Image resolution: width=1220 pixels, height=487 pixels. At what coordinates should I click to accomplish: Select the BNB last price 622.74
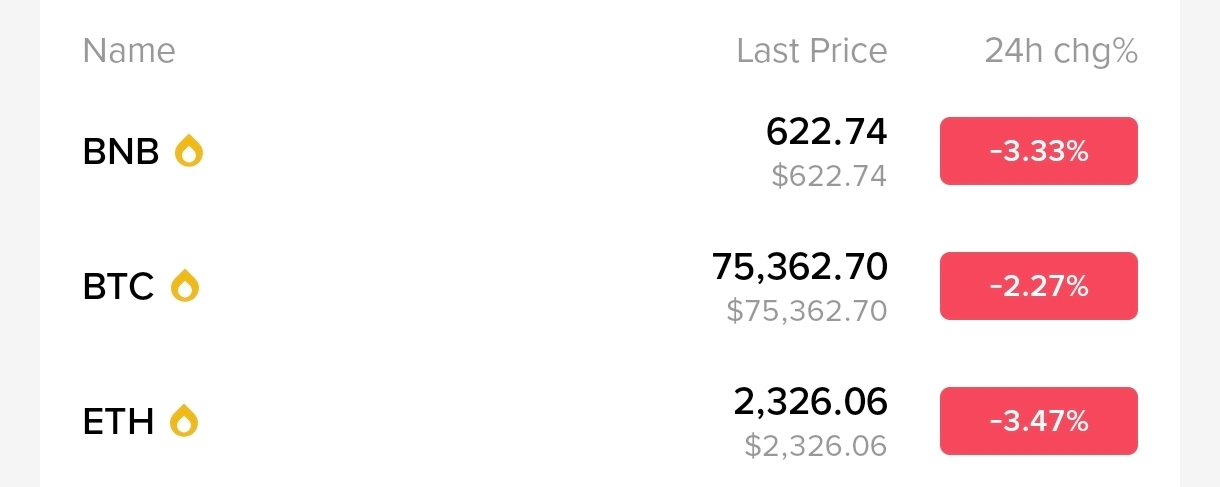tap(827, 131)
